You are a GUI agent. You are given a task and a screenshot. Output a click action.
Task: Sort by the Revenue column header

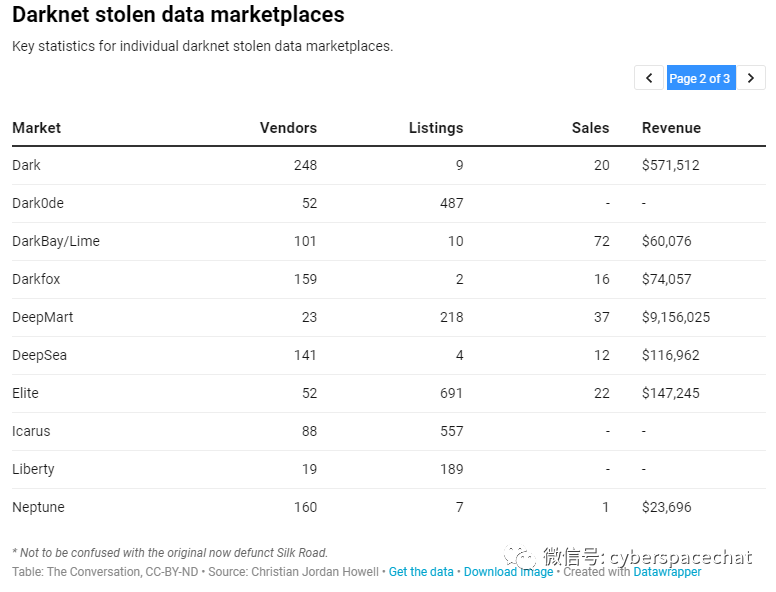tap(671, 128)
